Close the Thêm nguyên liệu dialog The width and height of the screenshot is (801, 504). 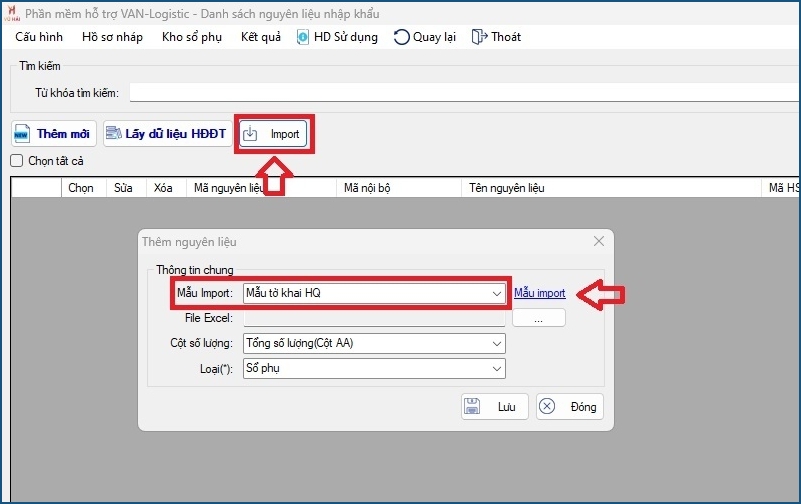[598, 242]
